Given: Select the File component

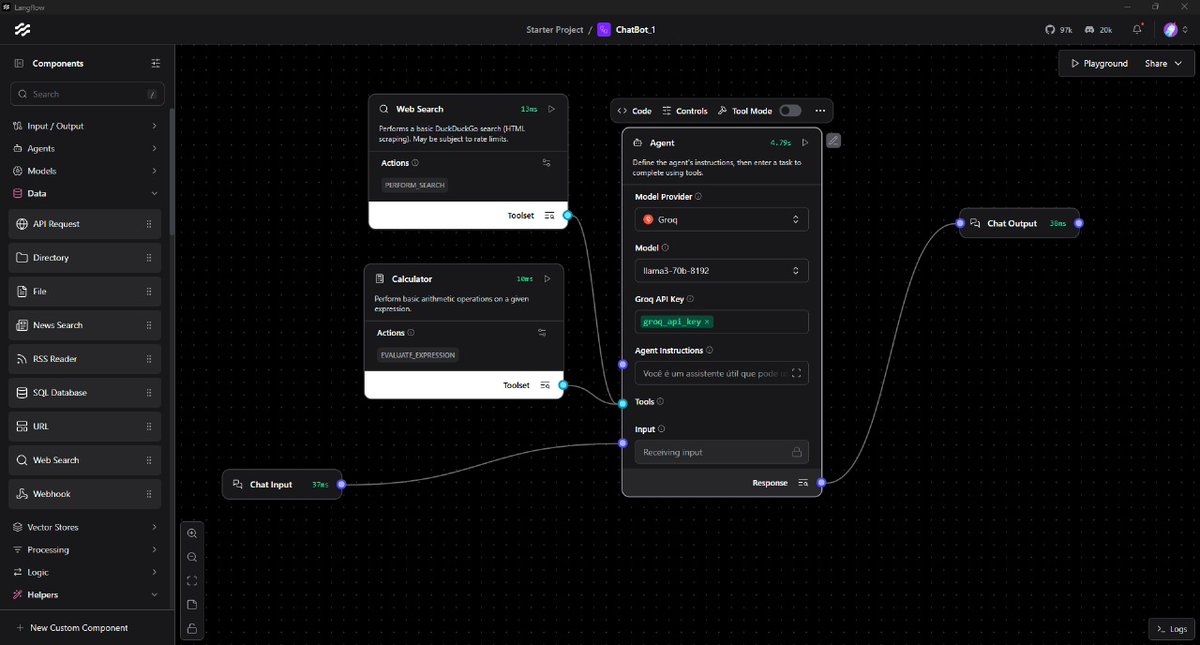Looking at the screenshot, I should [85, 291].
